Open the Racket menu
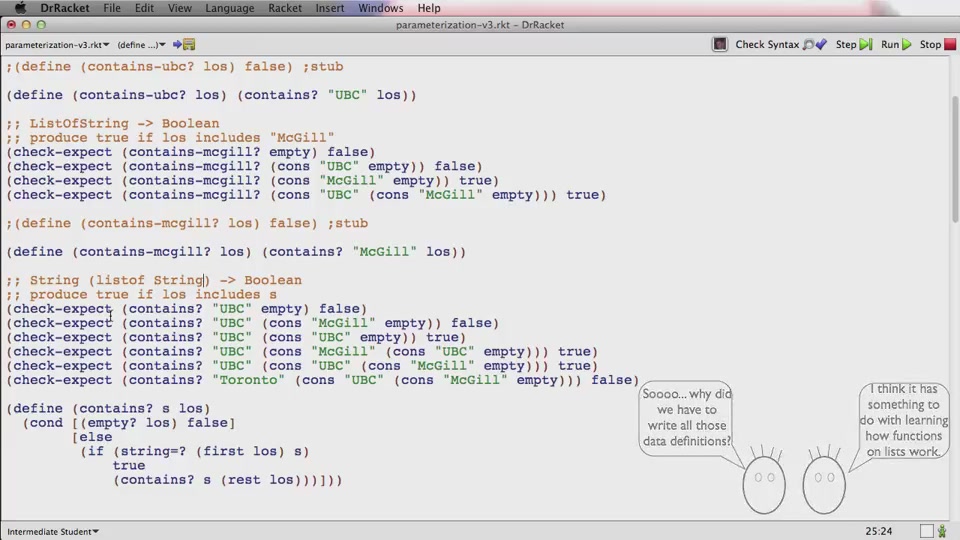 pyautogui.click(x=285, y=8)
